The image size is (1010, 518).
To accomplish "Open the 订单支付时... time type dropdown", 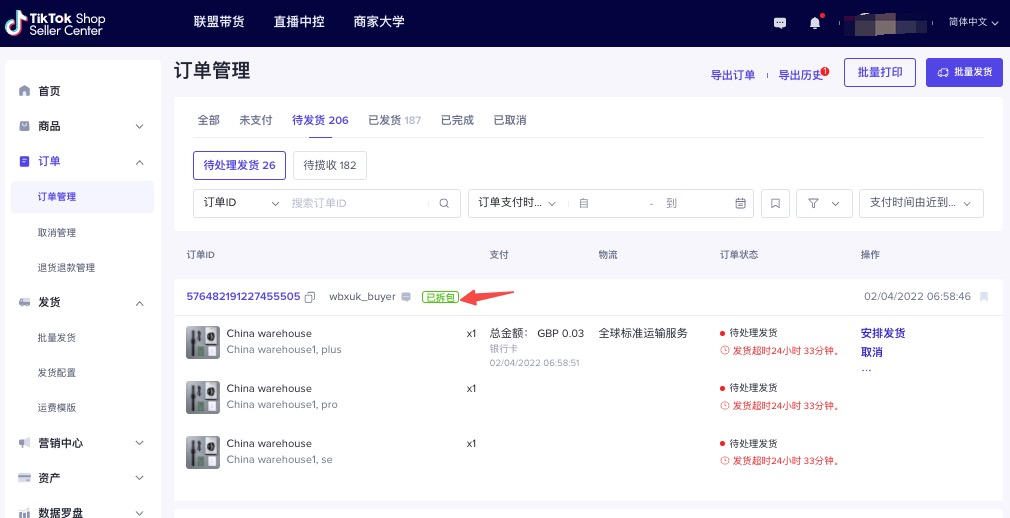I will tap(517, 203).
